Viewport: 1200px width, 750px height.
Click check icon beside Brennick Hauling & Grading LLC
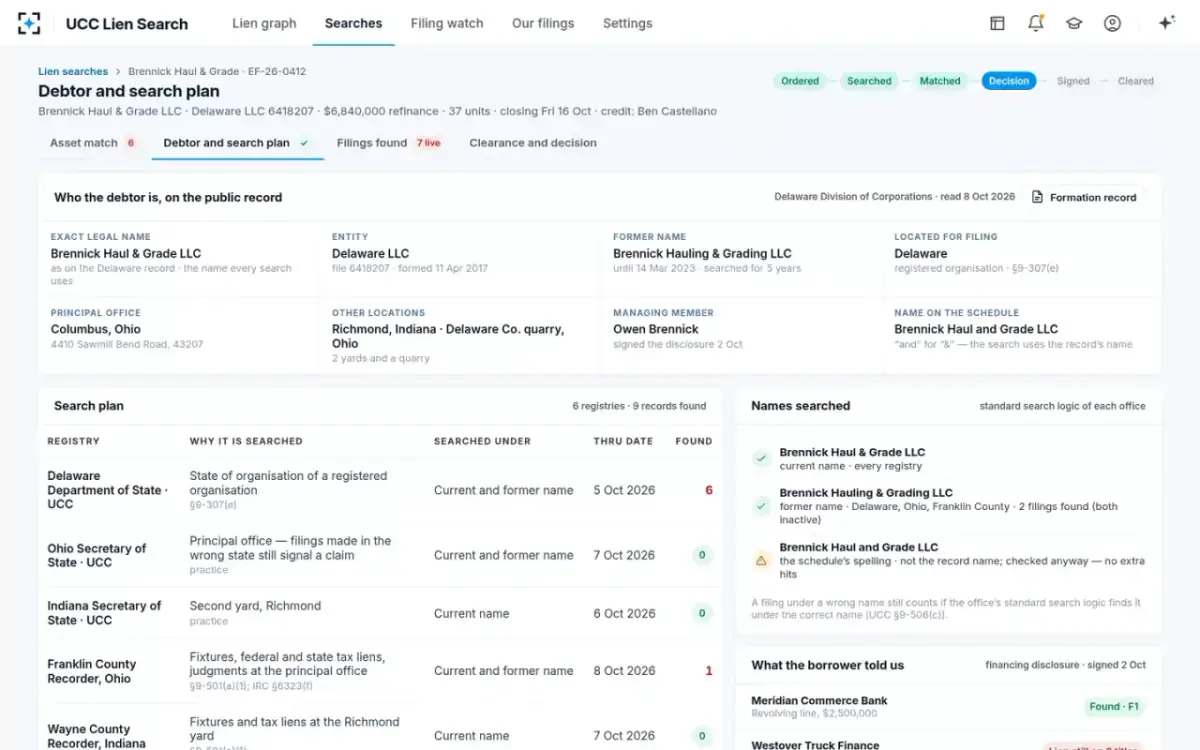point(762,506)
